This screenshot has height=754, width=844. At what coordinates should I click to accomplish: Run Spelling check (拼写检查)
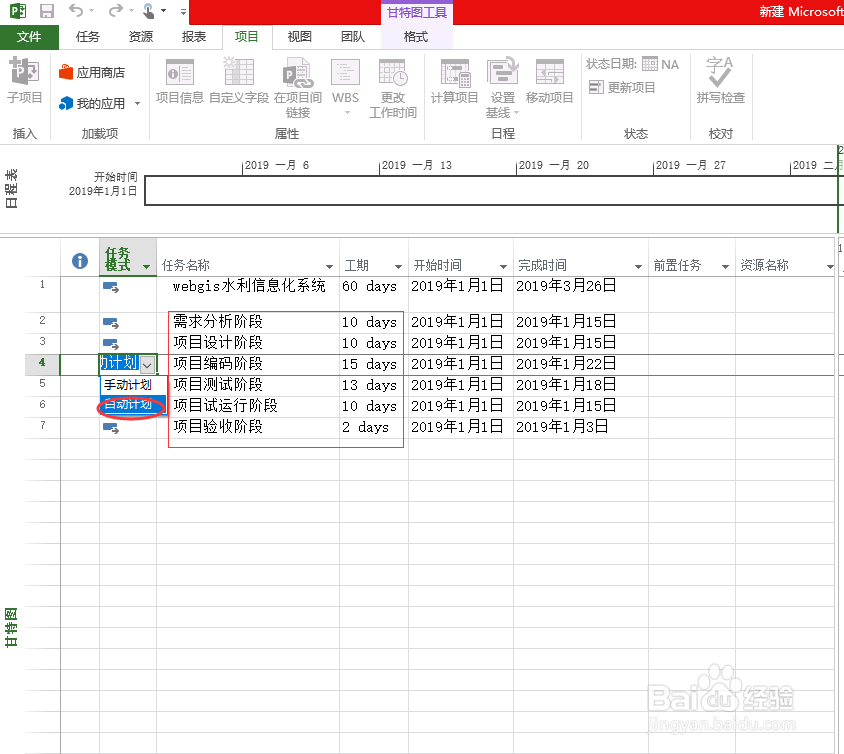click(720, 81)
